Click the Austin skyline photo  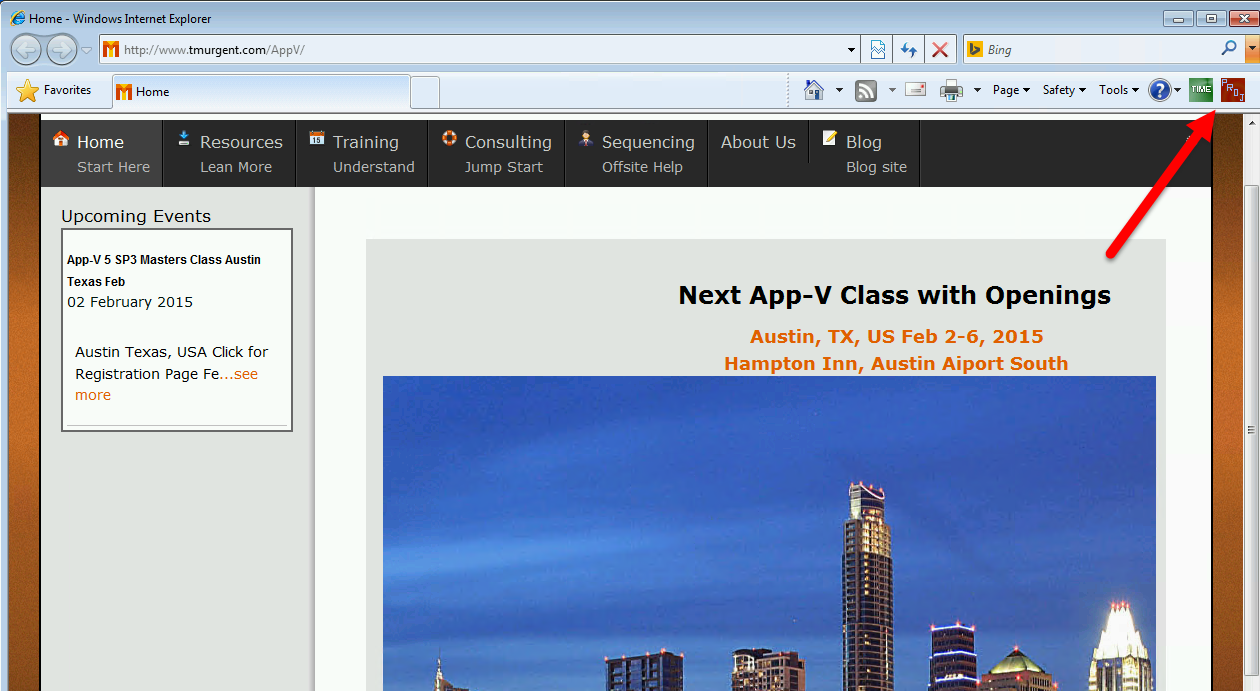point(769,533)
